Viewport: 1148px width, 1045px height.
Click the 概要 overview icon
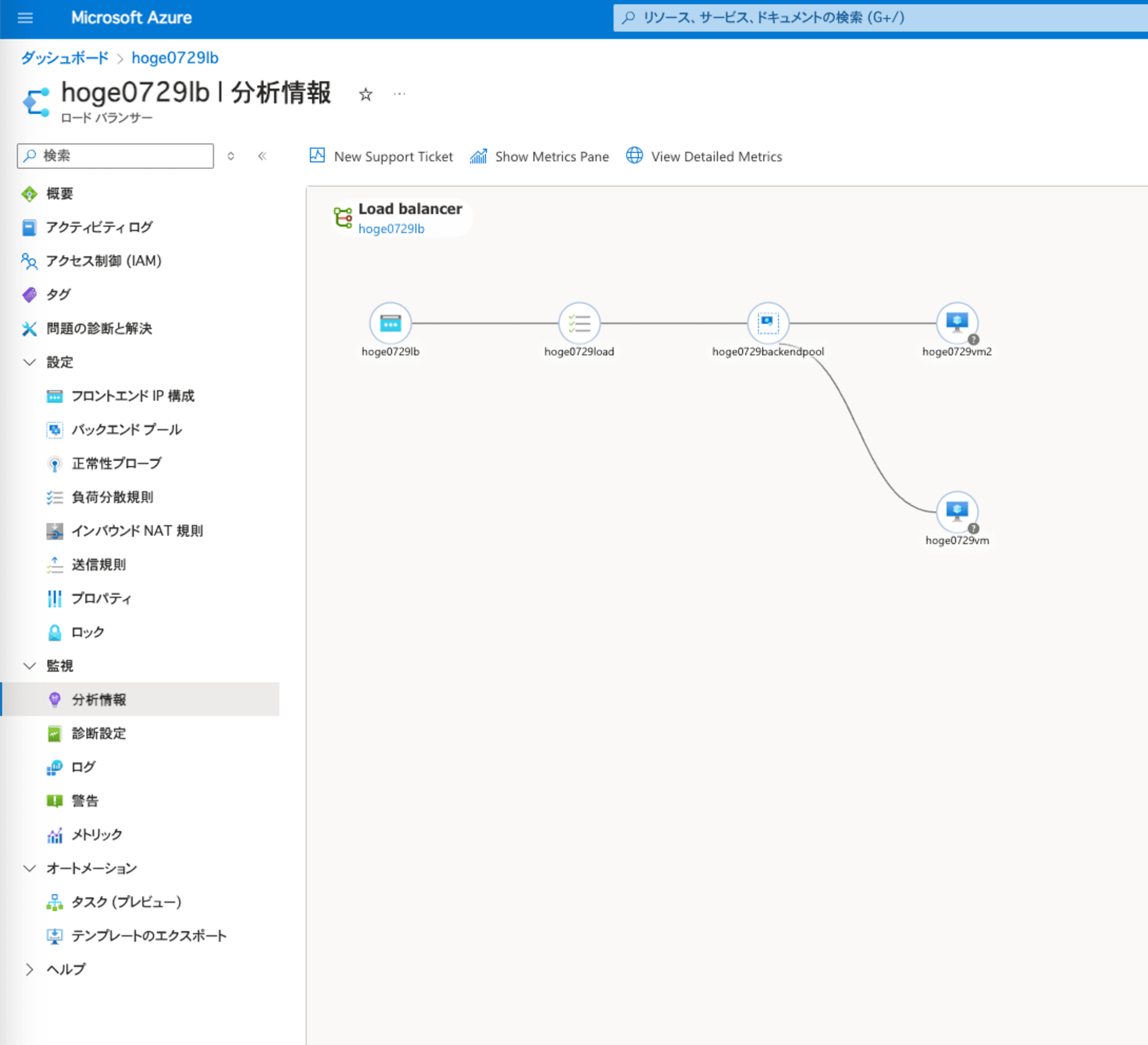[29, 194]
